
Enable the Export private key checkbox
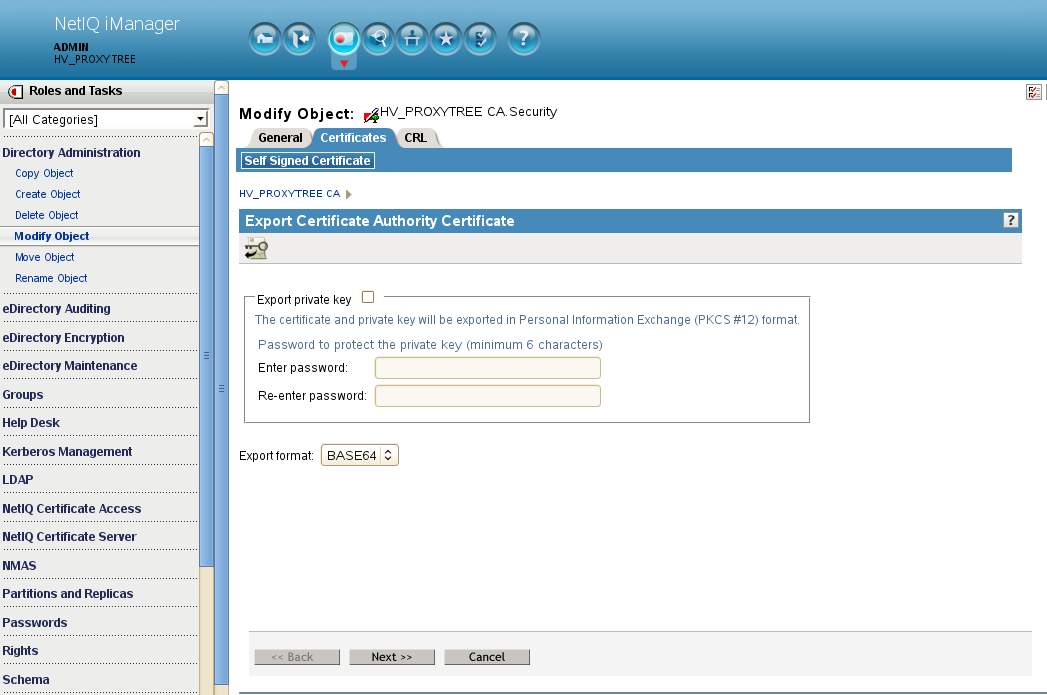point(368,297)
